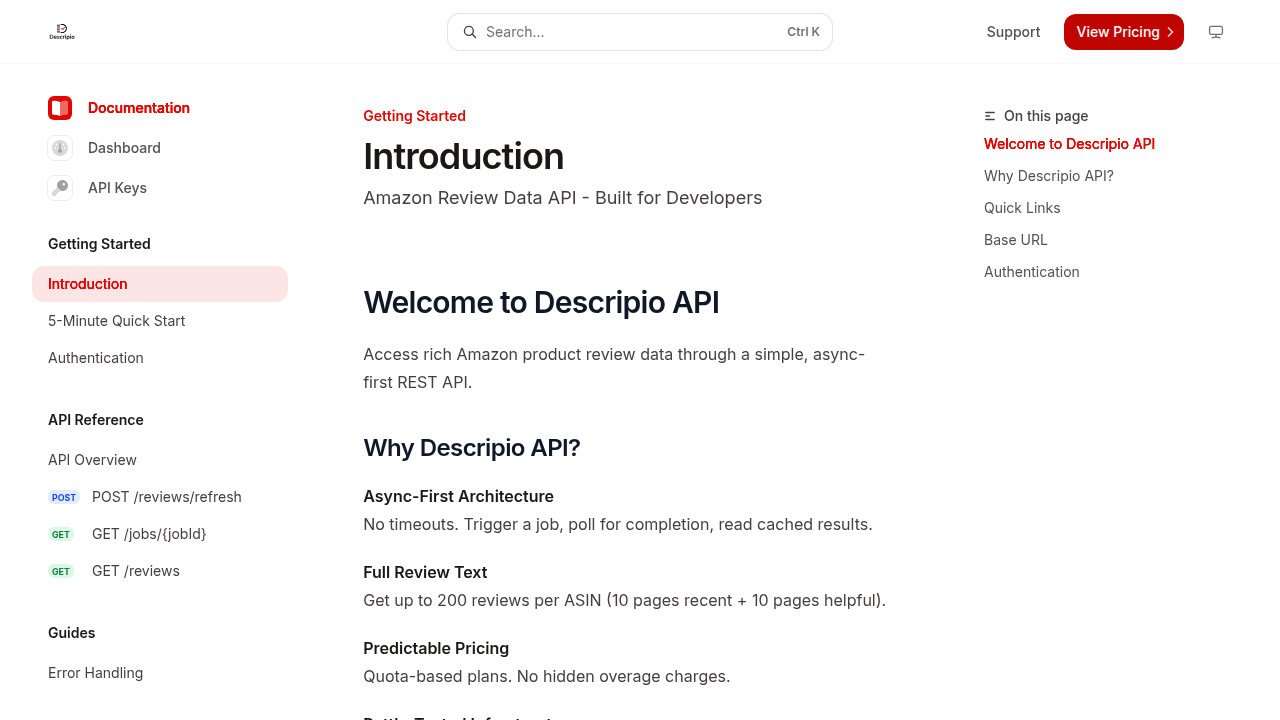Image resolution: width=1280 pixels, height=720 pixels.
Task: Open the Support link
Action: 1013,32
